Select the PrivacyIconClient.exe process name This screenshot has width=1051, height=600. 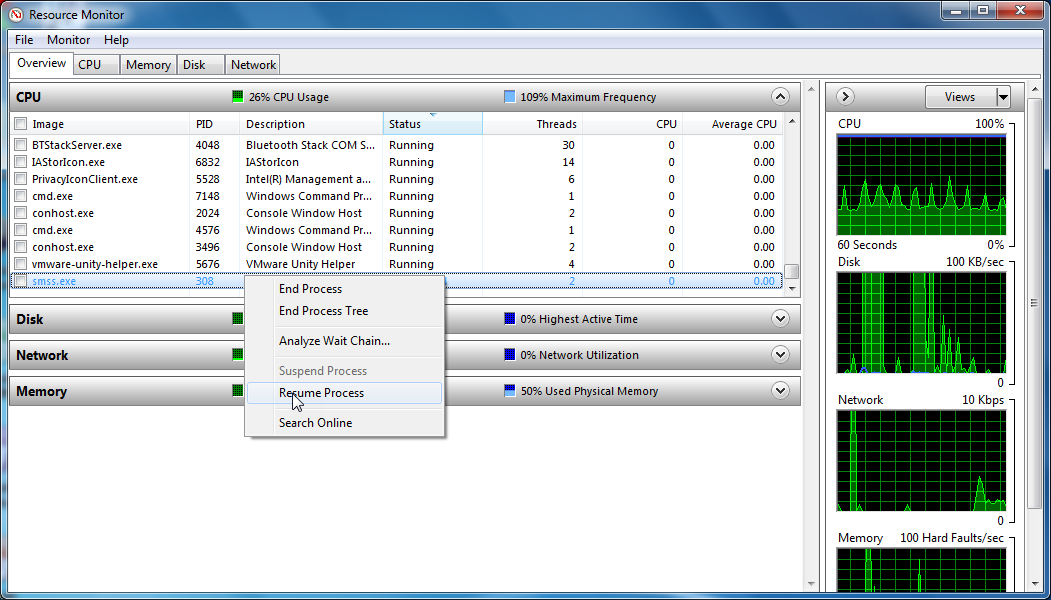click(x=85, y=179)
